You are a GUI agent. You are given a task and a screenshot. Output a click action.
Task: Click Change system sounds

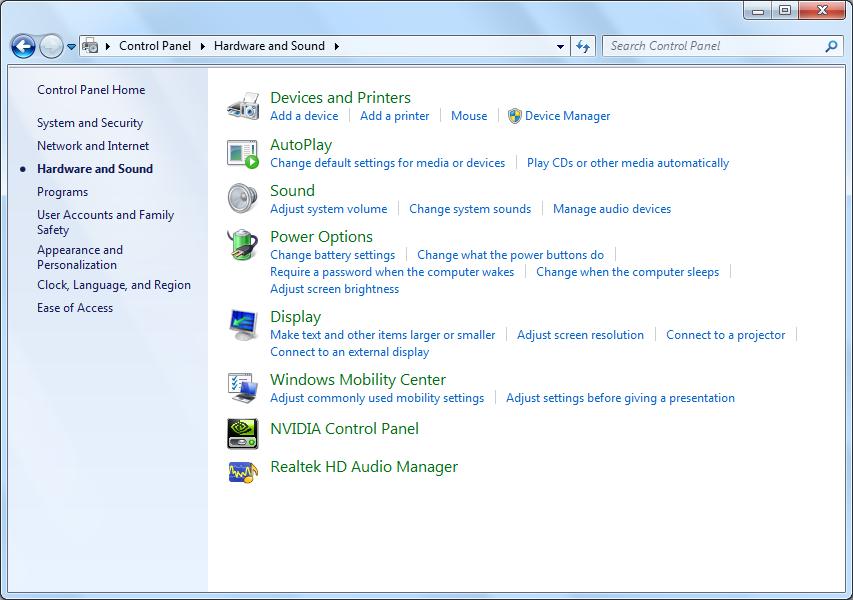tap(470, 209)
